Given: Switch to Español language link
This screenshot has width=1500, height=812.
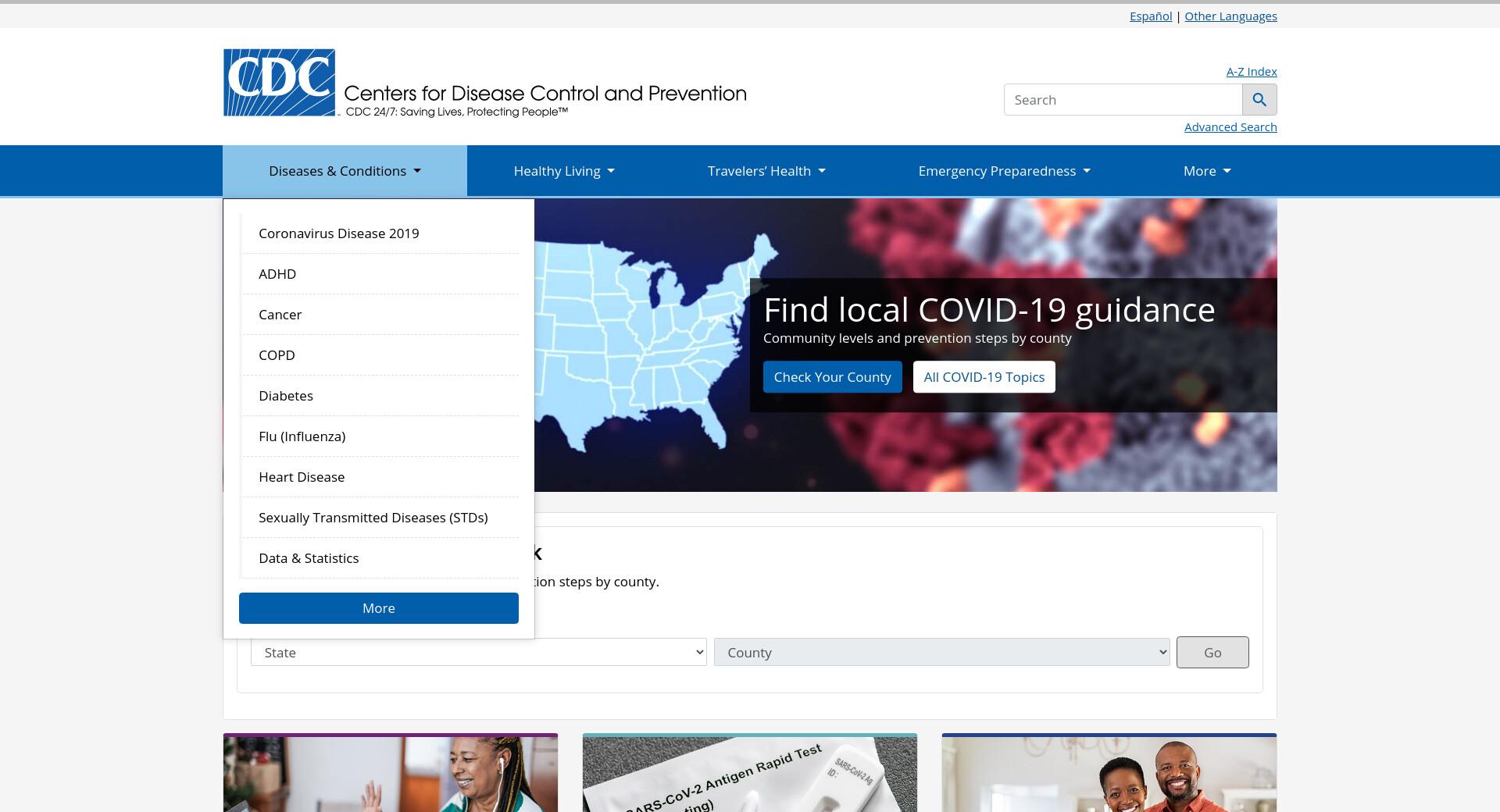Looking at the screenshot, I should coord(1150,16).
